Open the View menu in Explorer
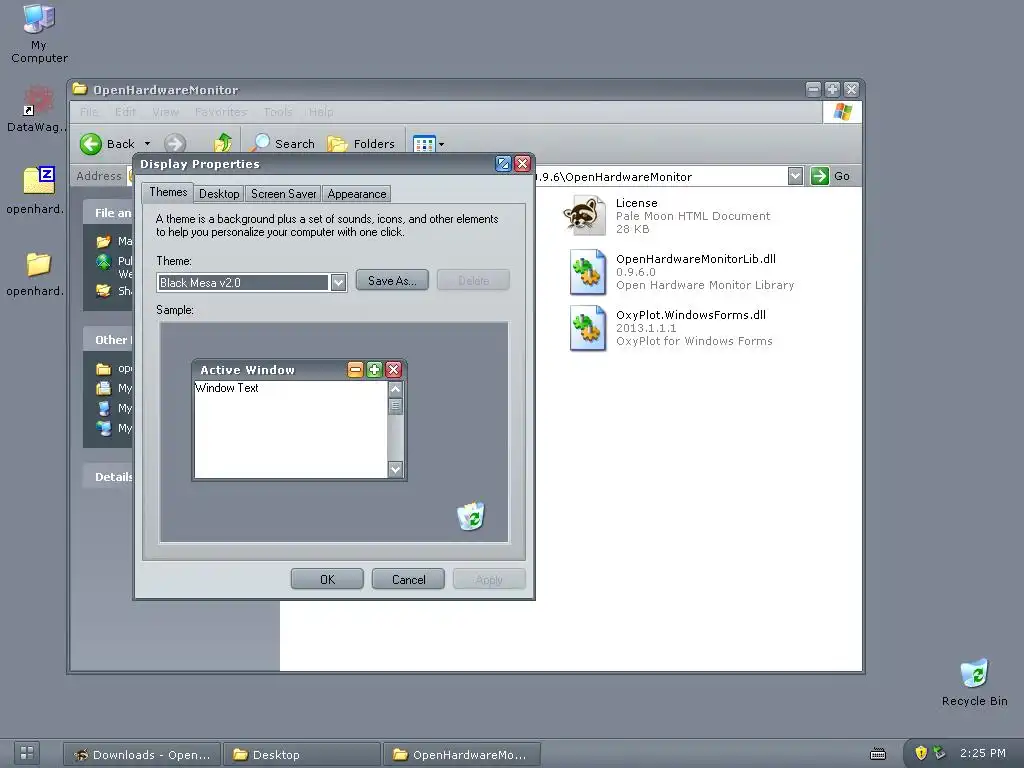The width and height of the screenshot is (1024, 768). click(165, 112)
